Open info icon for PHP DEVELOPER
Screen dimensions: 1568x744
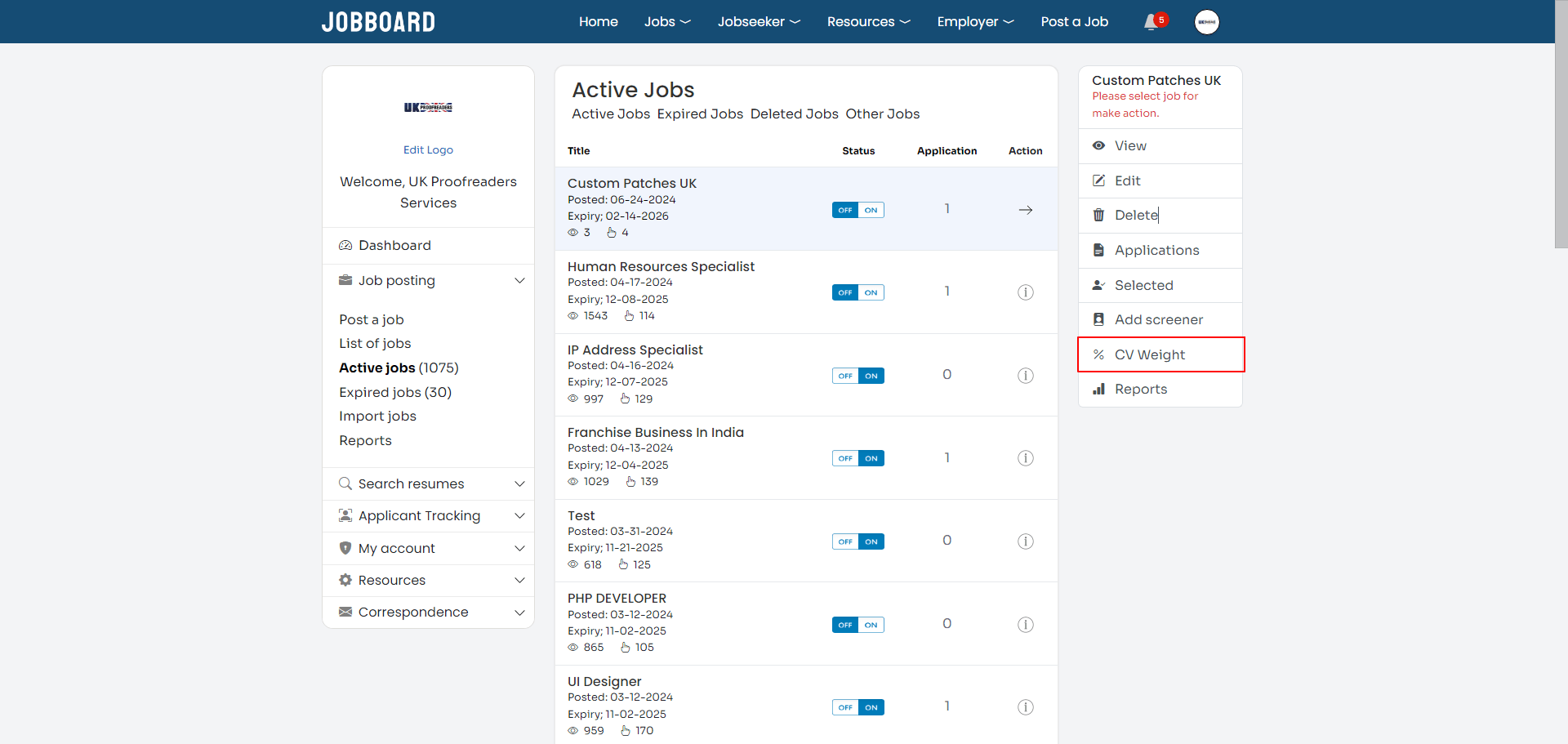(x=1026, y=625)
